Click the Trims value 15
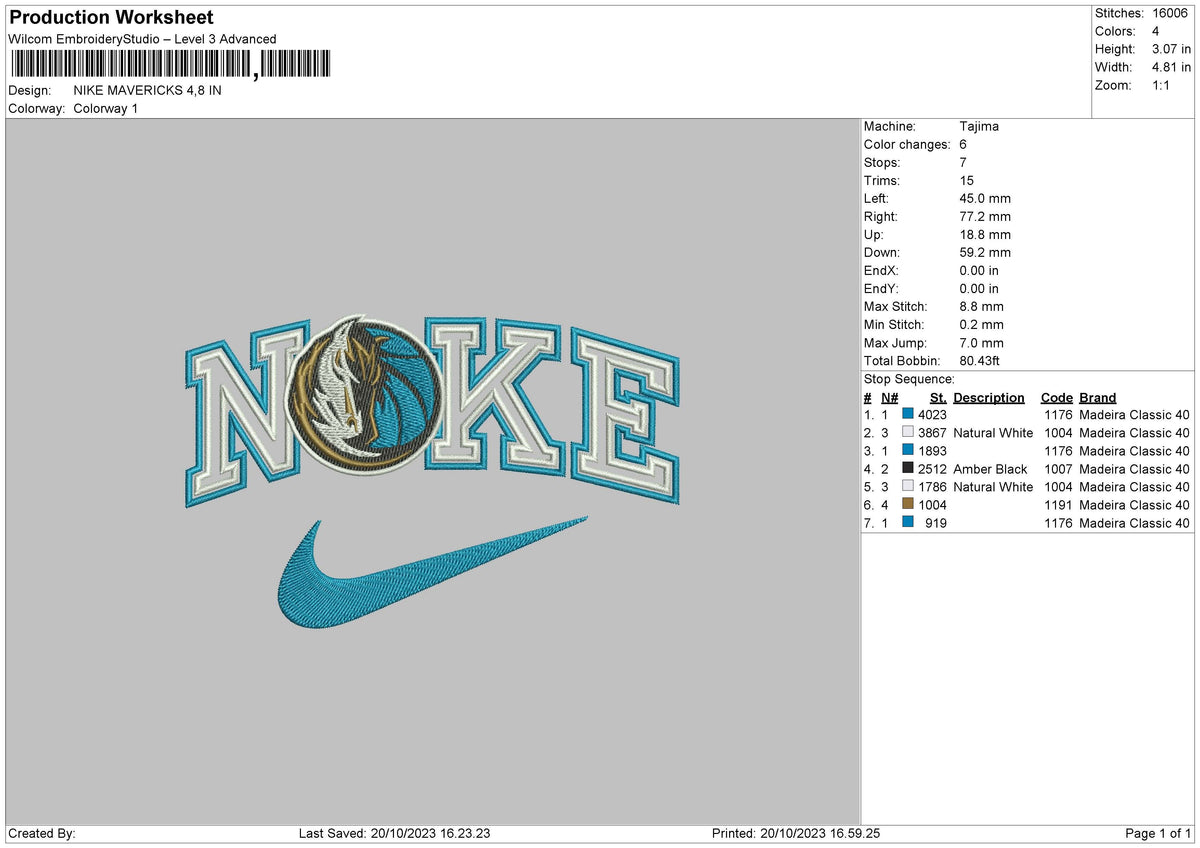This screenshot has width=1200, height=848. pos(967,180)
